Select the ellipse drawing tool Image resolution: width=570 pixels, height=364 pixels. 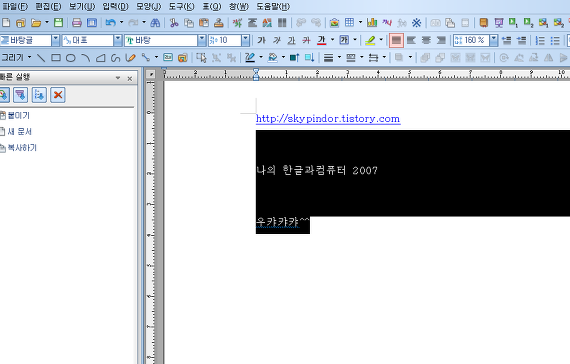tap(71, 58)
